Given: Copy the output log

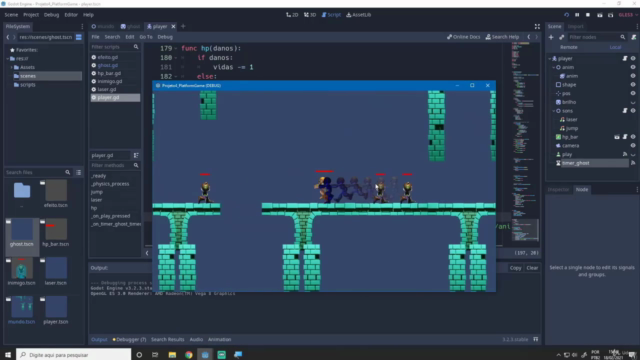Looking at the screenshot, I should tap(516, 268).
